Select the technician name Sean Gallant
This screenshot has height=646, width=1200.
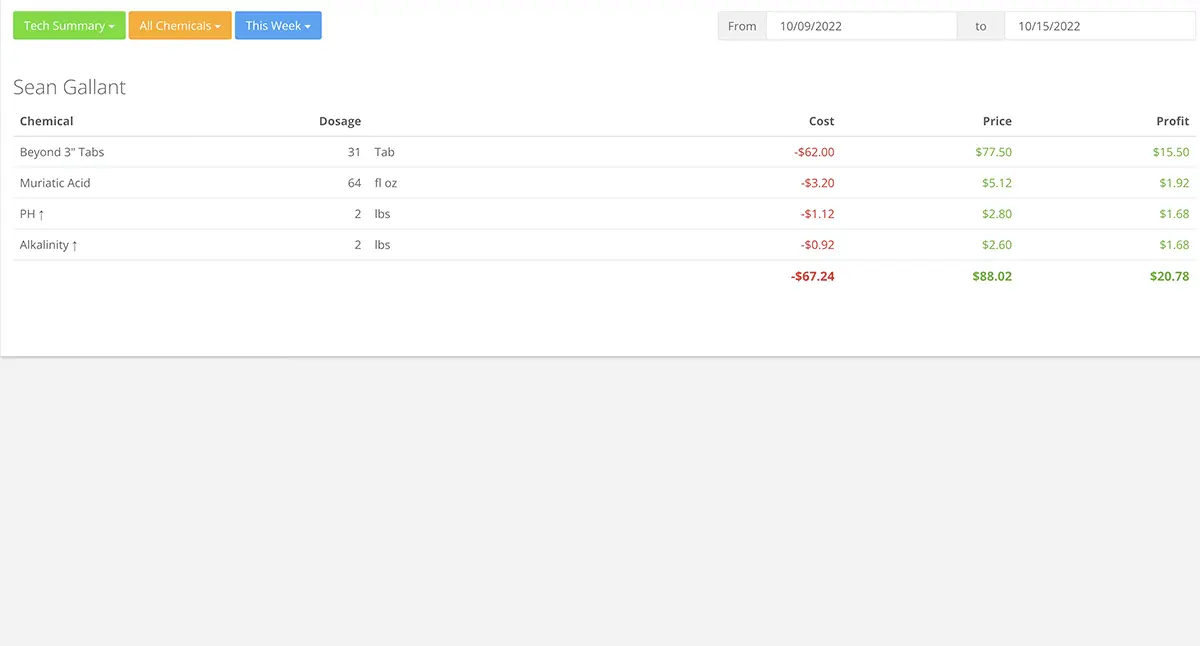(69, 87)
